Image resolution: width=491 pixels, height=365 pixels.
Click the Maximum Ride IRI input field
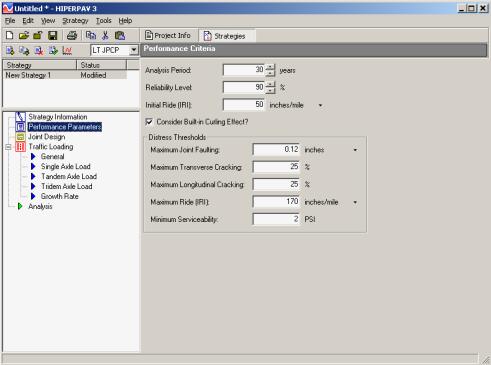(276, 202)
